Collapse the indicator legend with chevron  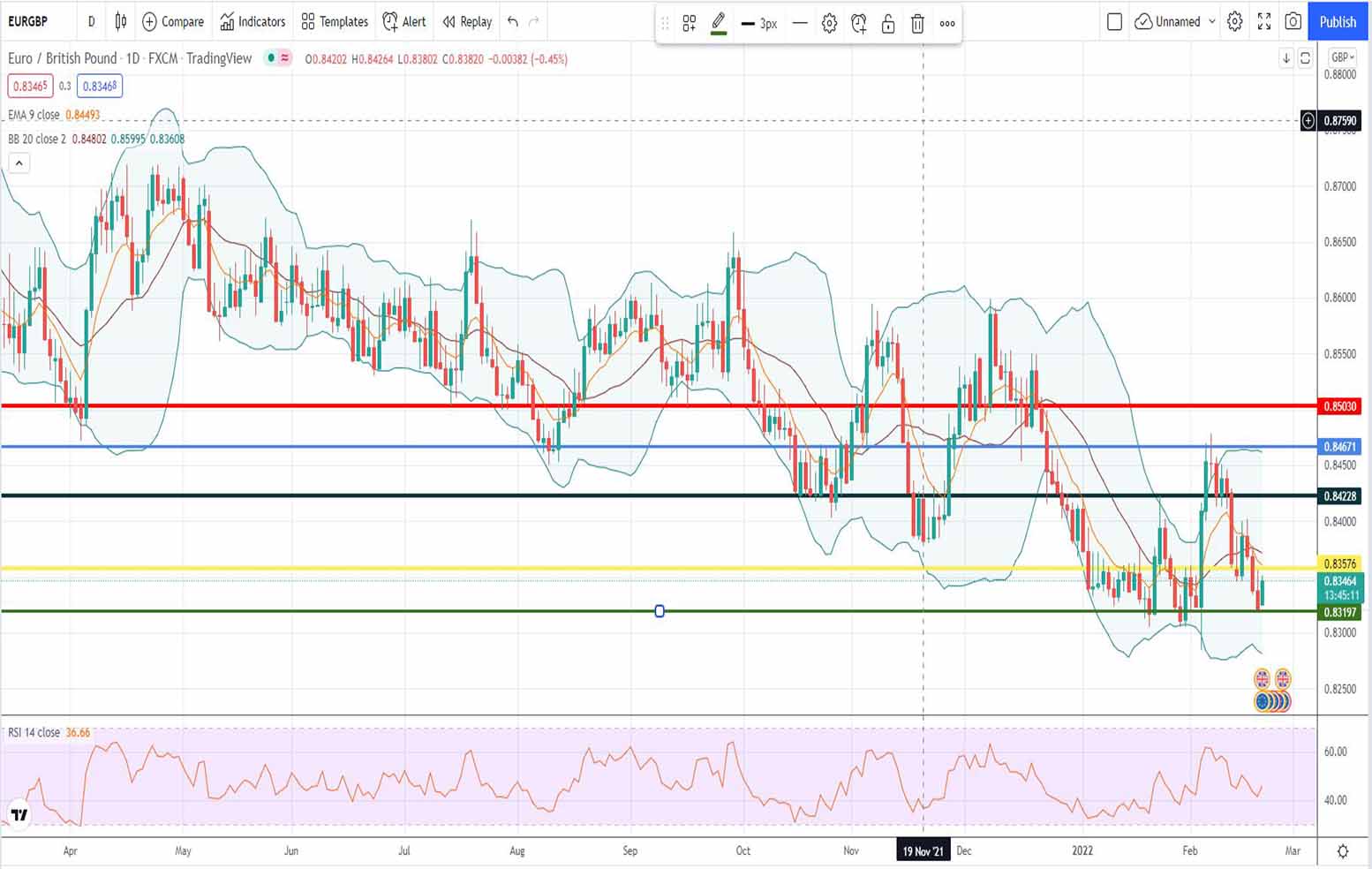pyautogui.click(x=19, y=162)
